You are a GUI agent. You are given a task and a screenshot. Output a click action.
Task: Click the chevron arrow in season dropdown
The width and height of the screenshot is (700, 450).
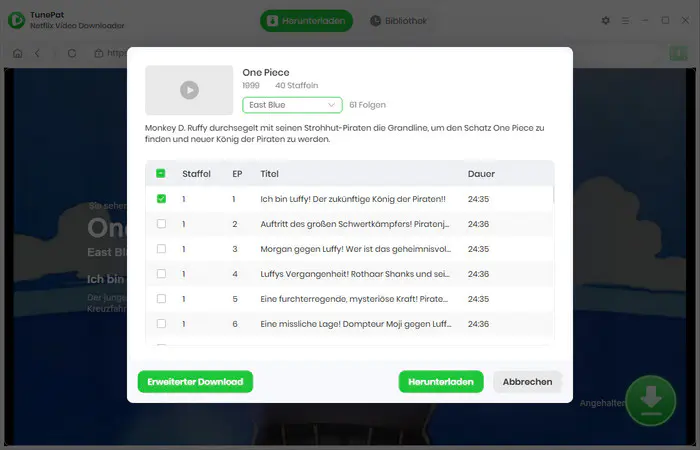click(x=331, y=105)
